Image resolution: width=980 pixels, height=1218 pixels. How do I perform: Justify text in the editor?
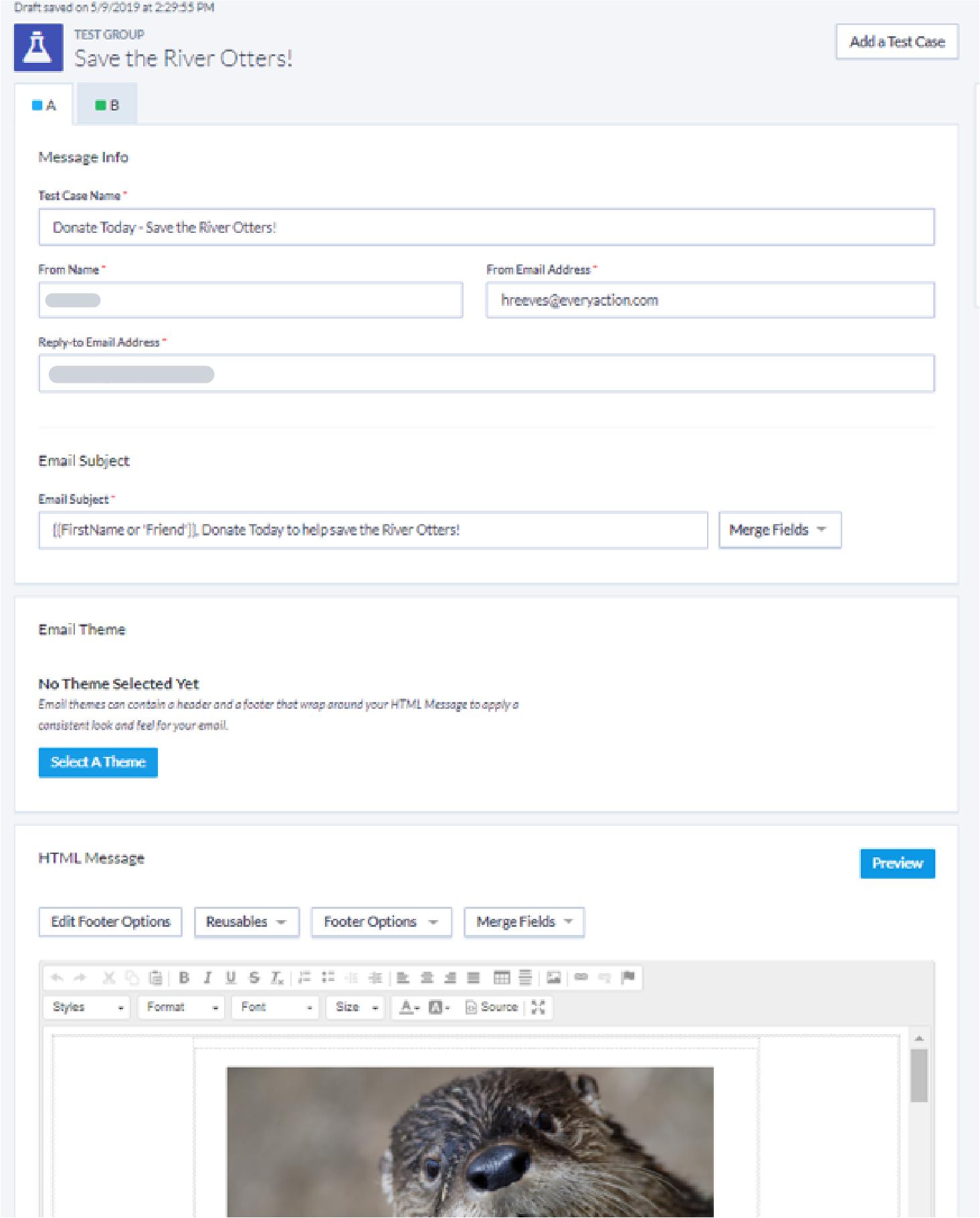[474, 978]
